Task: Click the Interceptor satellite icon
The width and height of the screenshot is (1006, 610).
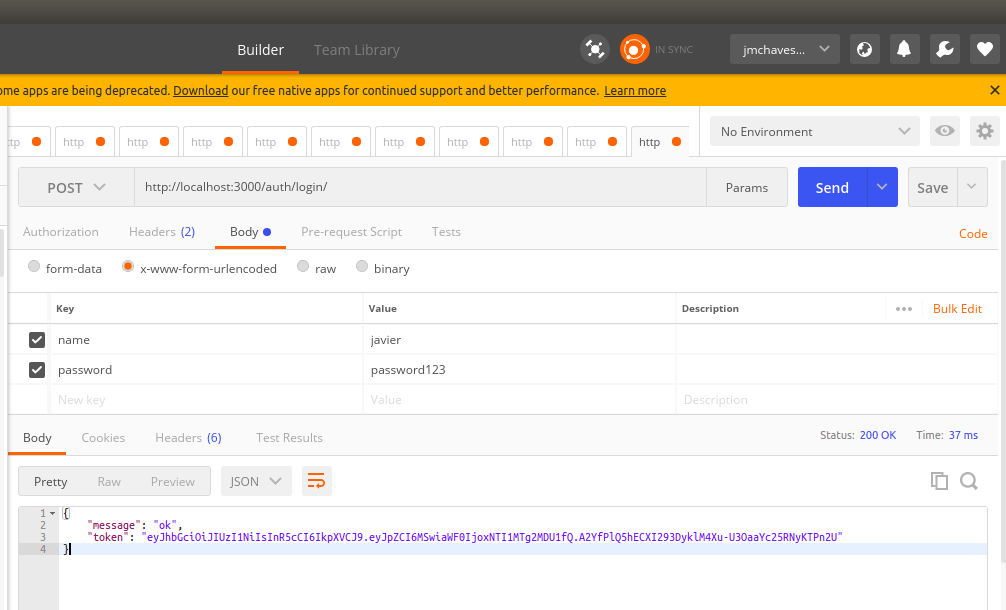Action: (x=595, y=48)
